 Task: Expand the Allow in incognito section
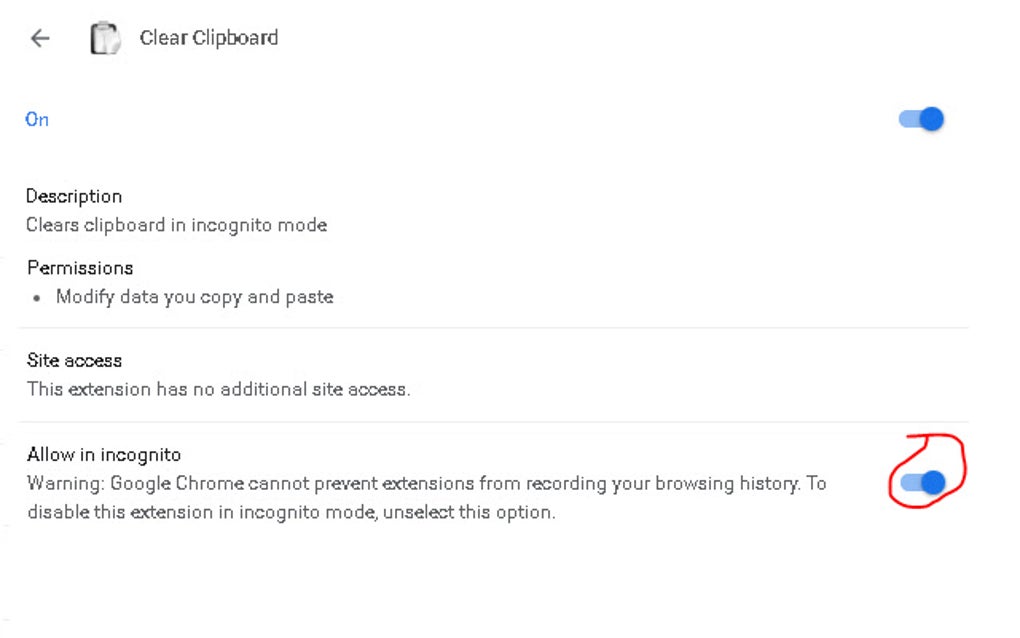coord(104,454)
